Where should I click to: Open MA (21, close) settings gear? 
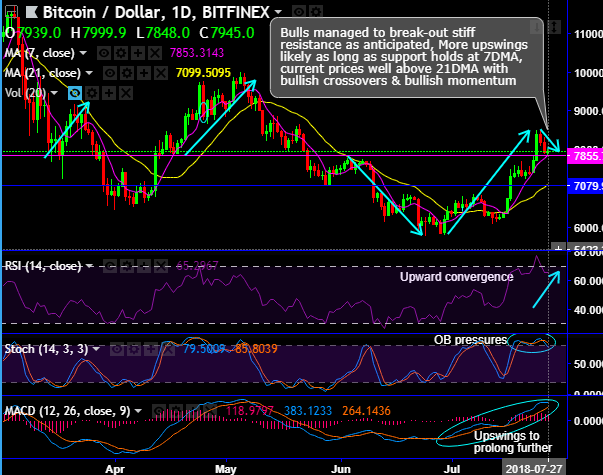pyautogui.click(x=127, y=73)
